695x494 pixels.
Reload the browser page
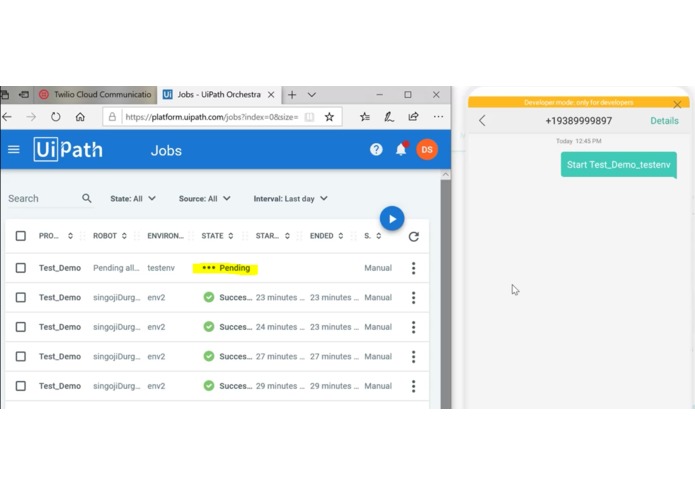55,117
